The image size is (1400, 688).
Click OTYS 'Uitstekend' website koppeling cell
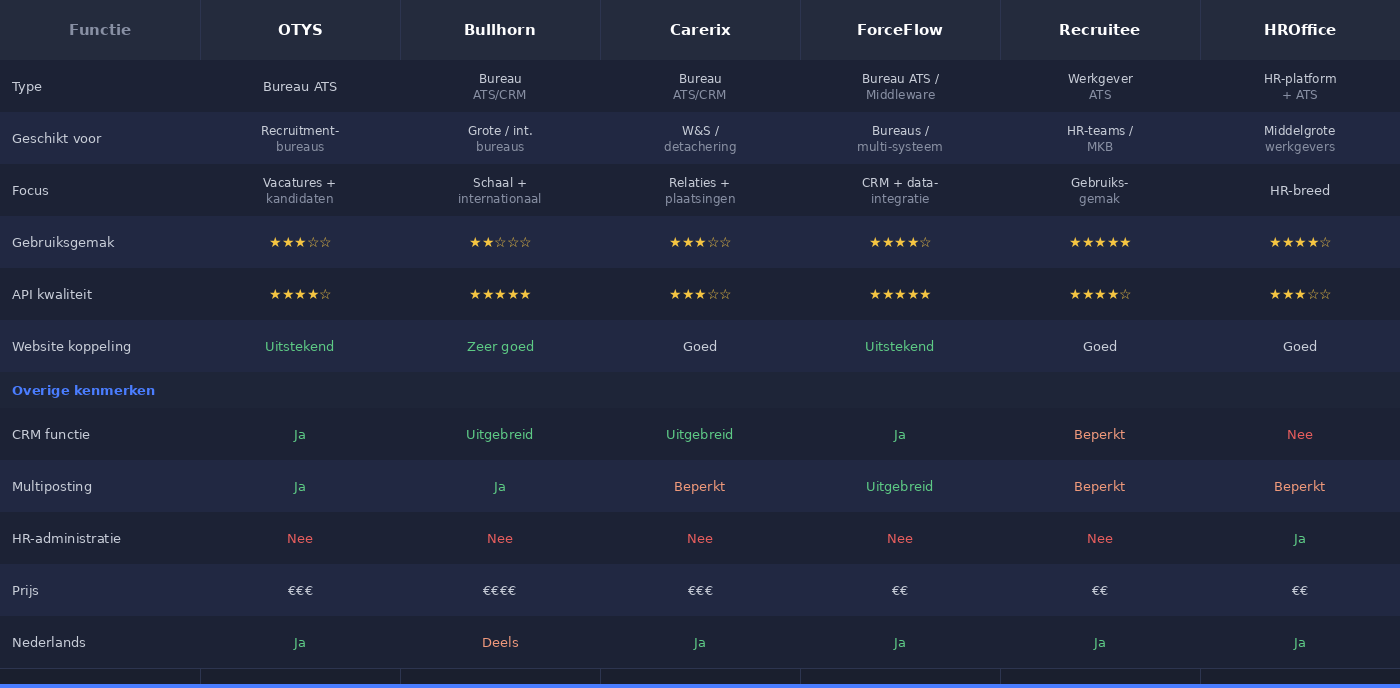(x=300, y=347)
